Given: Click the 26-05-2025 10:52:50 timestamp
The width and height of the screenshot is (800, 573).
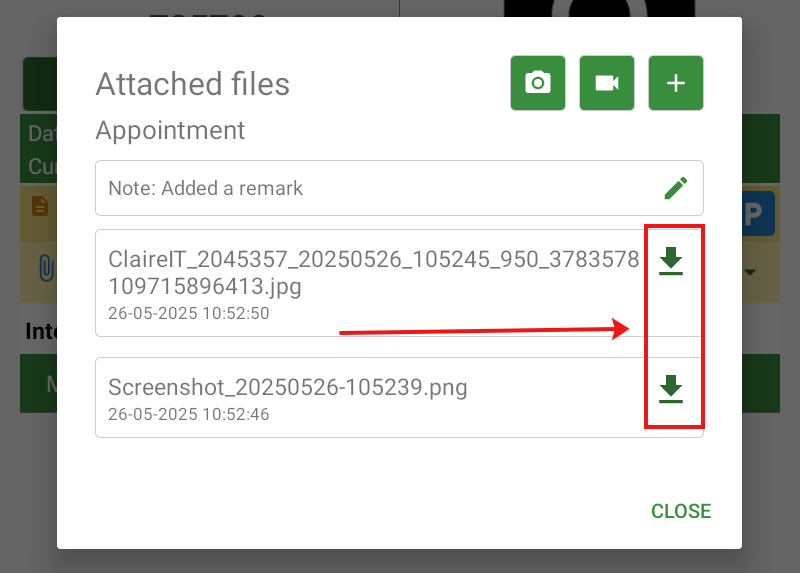Looking at the screenshot, I should [x=189, y=313].
